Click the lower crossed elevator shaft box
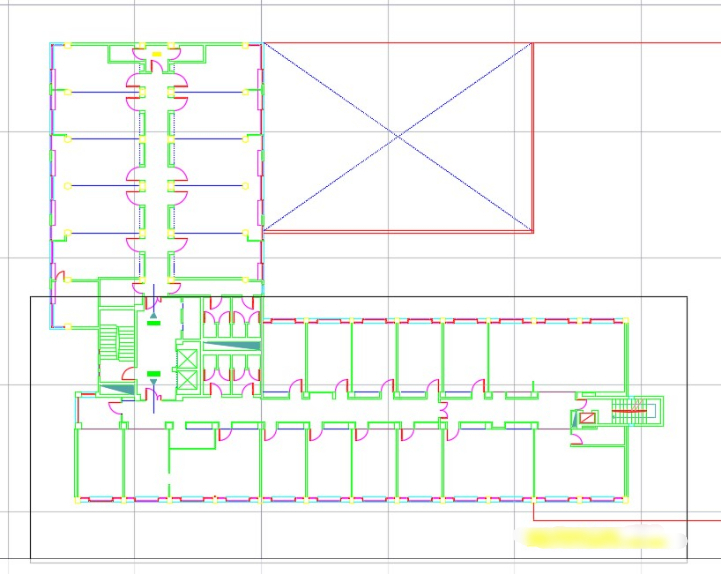Screen dimensions: 721x574 tap(187, 380)
